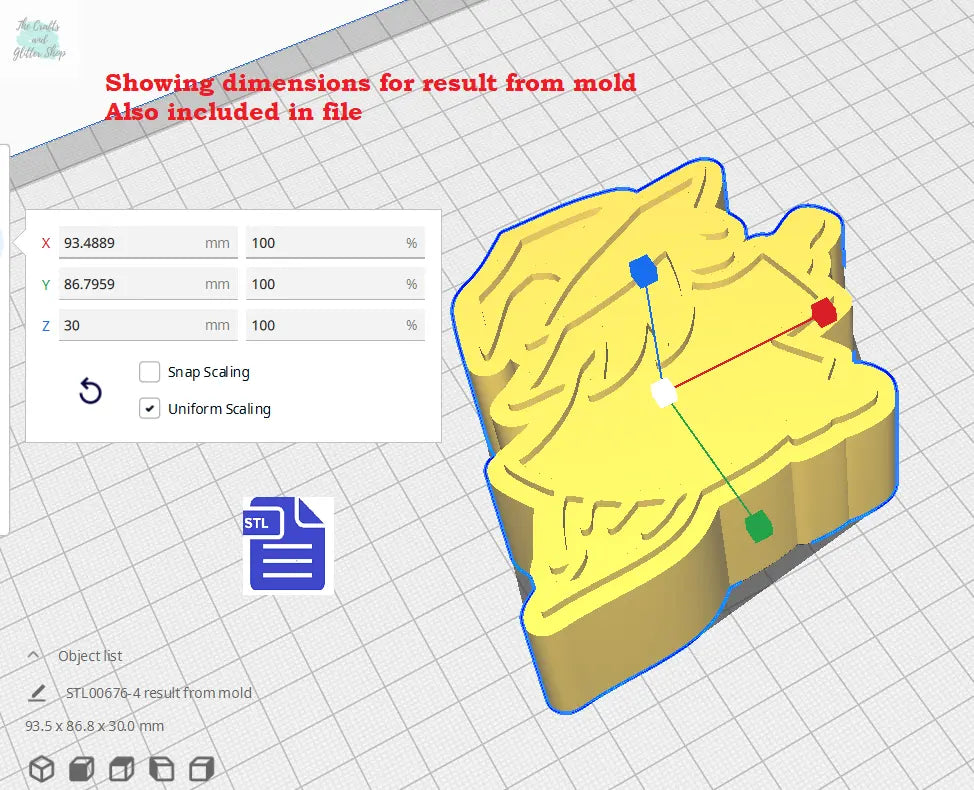Click the blue STL file icon
Viewport: 974px width, 790px height.
point(287,545)
